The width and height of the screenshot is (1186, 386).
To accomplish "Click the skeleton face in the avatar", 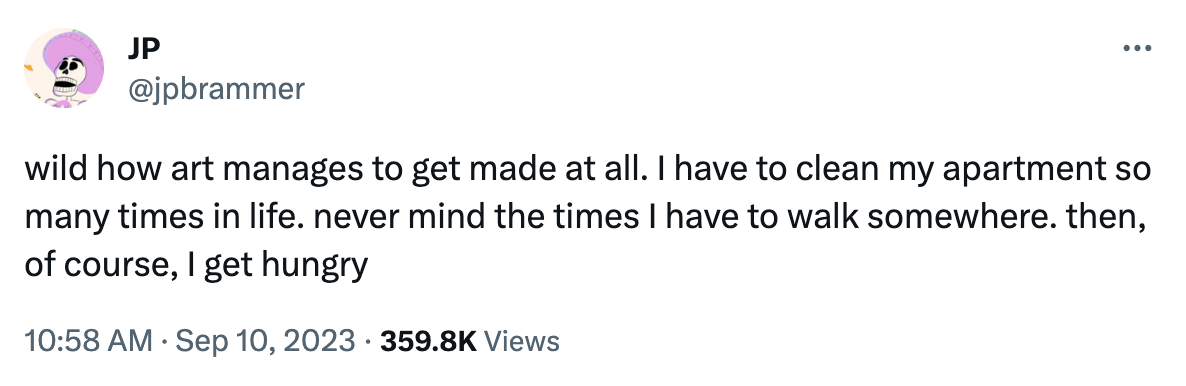I will click(67, 73).
